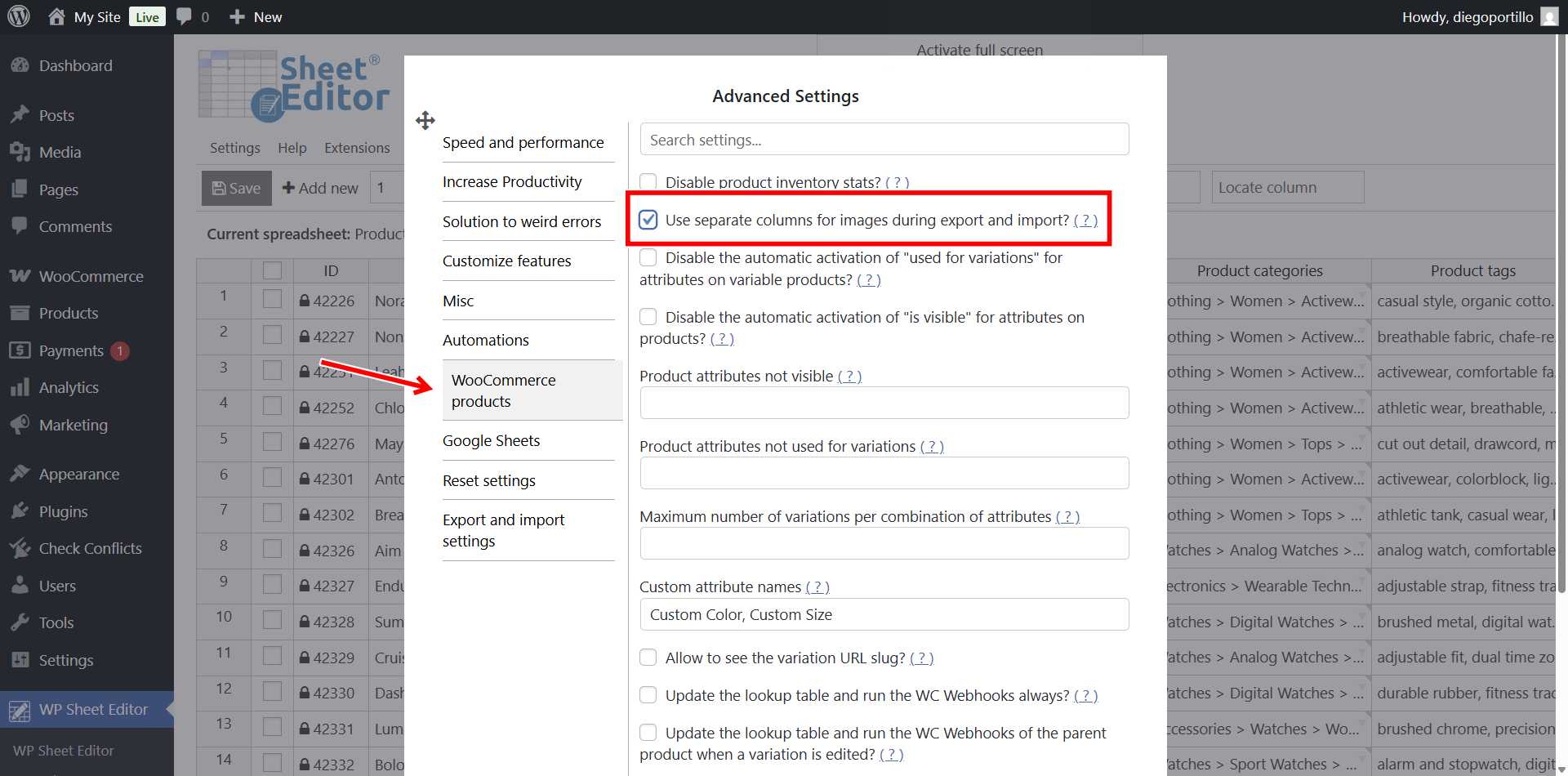1568x776 pixels.
Task: Click the move handle icon on settings dialog
Action: pos(425,121)
